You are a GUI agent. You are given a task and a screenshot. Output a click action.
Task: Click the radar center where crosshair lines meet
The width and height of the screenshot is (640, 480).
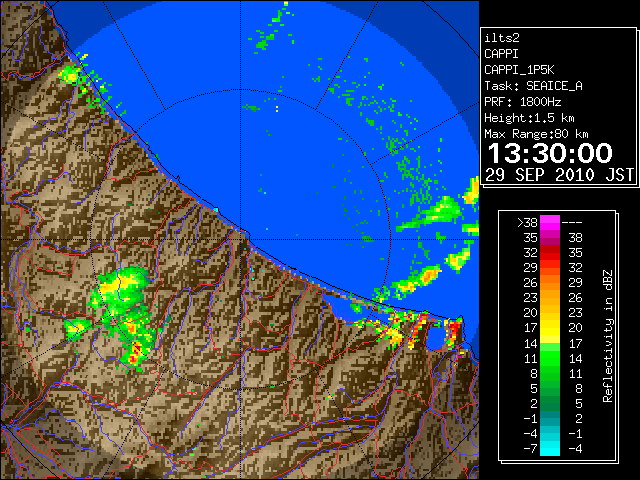[241, 239]
